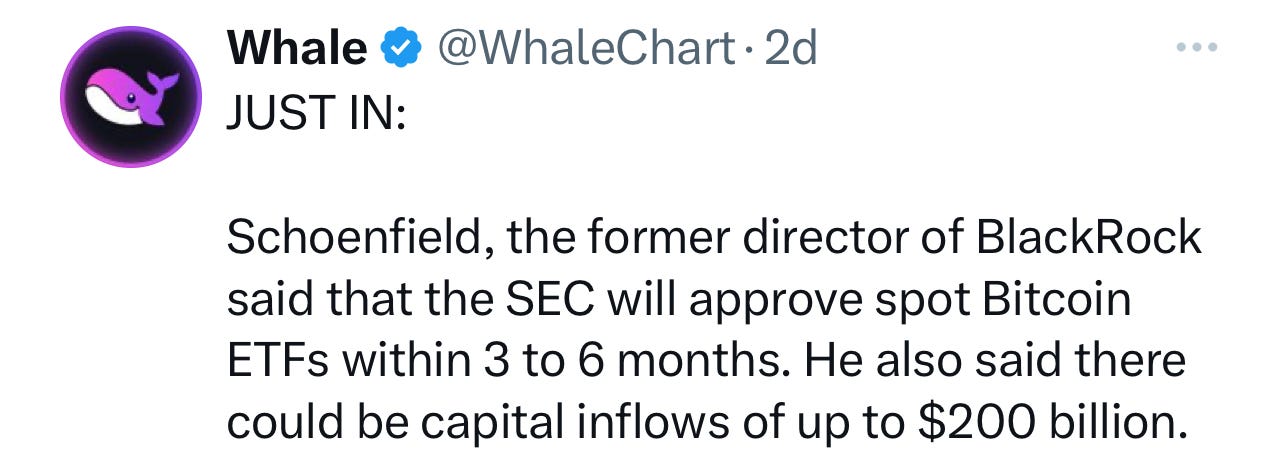Click the word ETFs in the tweet

(276, 361)
